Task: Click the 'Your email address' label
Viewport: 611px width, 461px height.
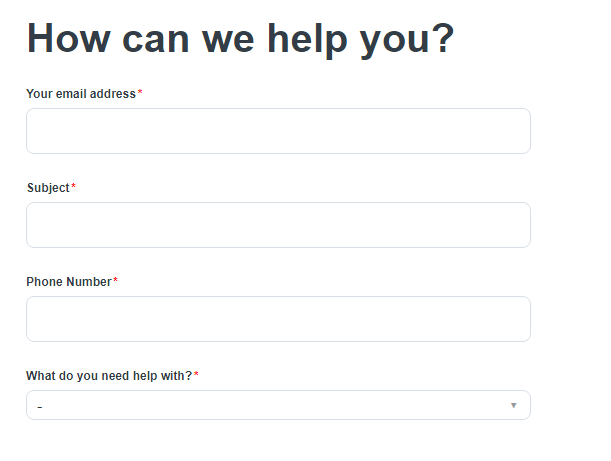Action: (x=80, y=94)
